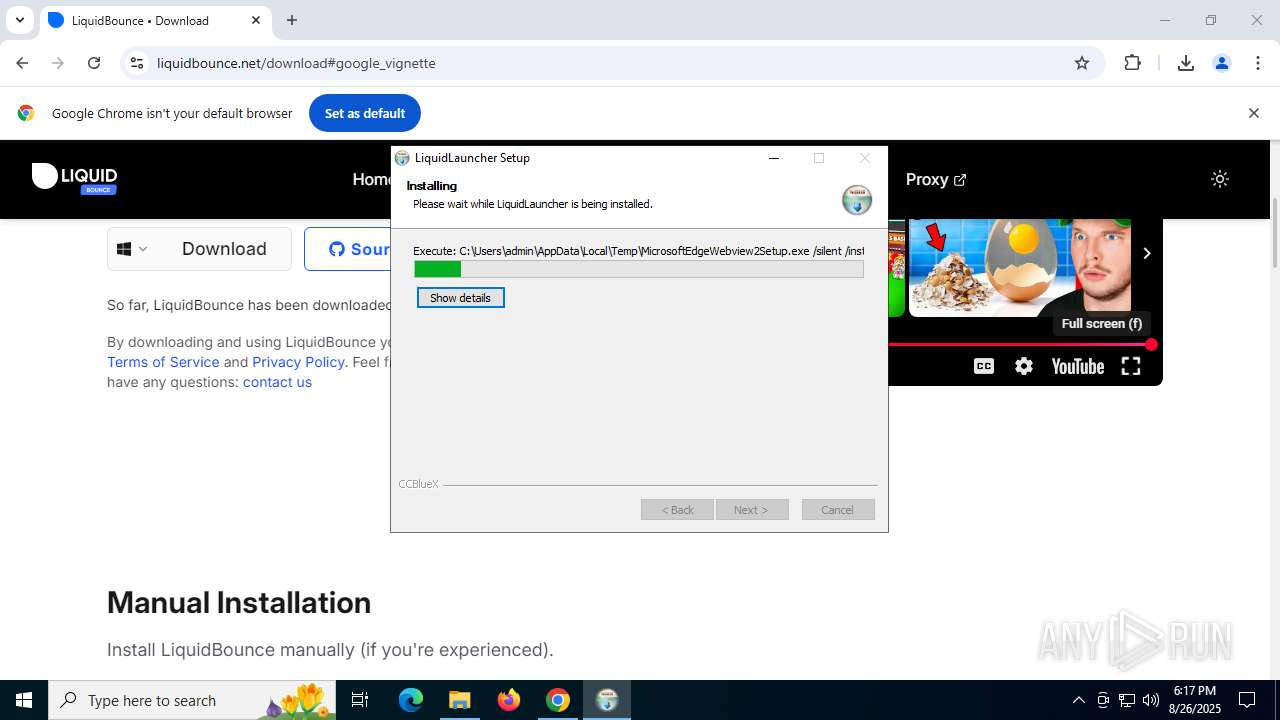Open Chrome profile avatar menu
The image size is (1280, 720).
tap(1221, 63)
